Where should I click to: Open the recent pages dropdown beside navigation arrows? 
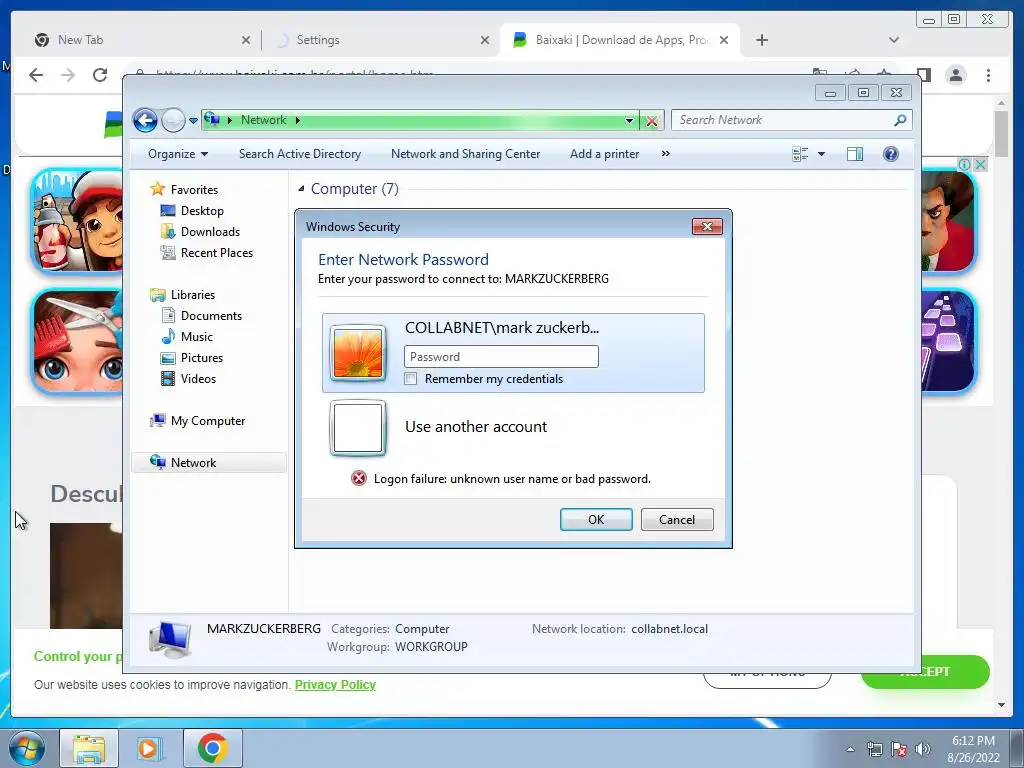[x=193, y=121]
